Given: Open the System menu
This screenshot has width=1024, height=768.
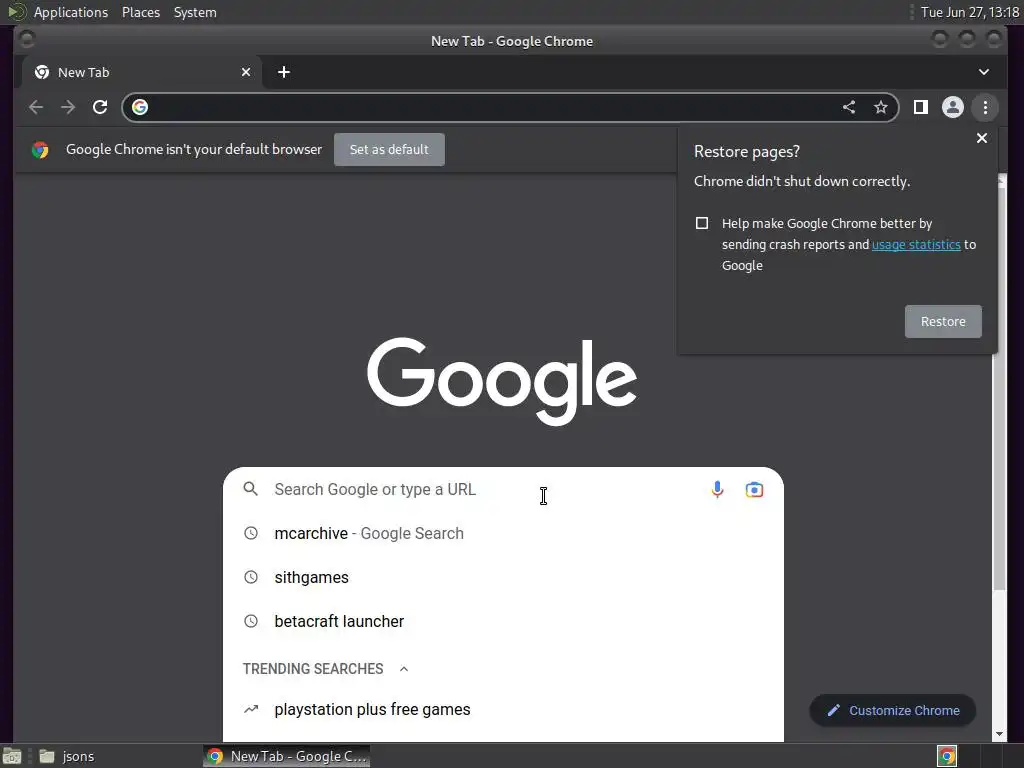Looking at the screenshot, I should coord(195,12).
